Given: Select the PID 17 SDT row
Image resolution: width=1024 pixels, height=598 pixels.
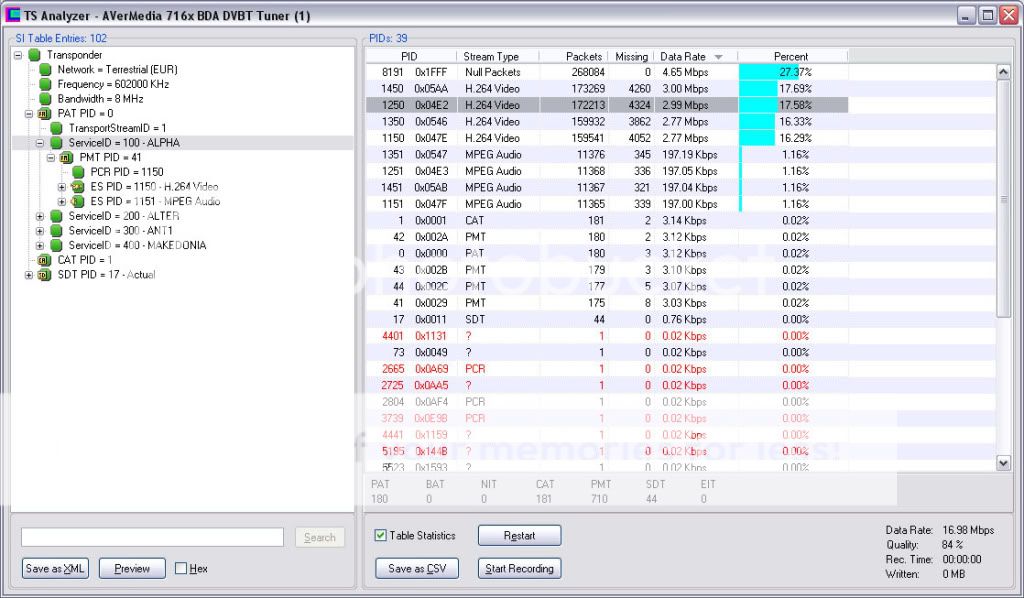Looking at the screenshot, I should tap(607, 319).
